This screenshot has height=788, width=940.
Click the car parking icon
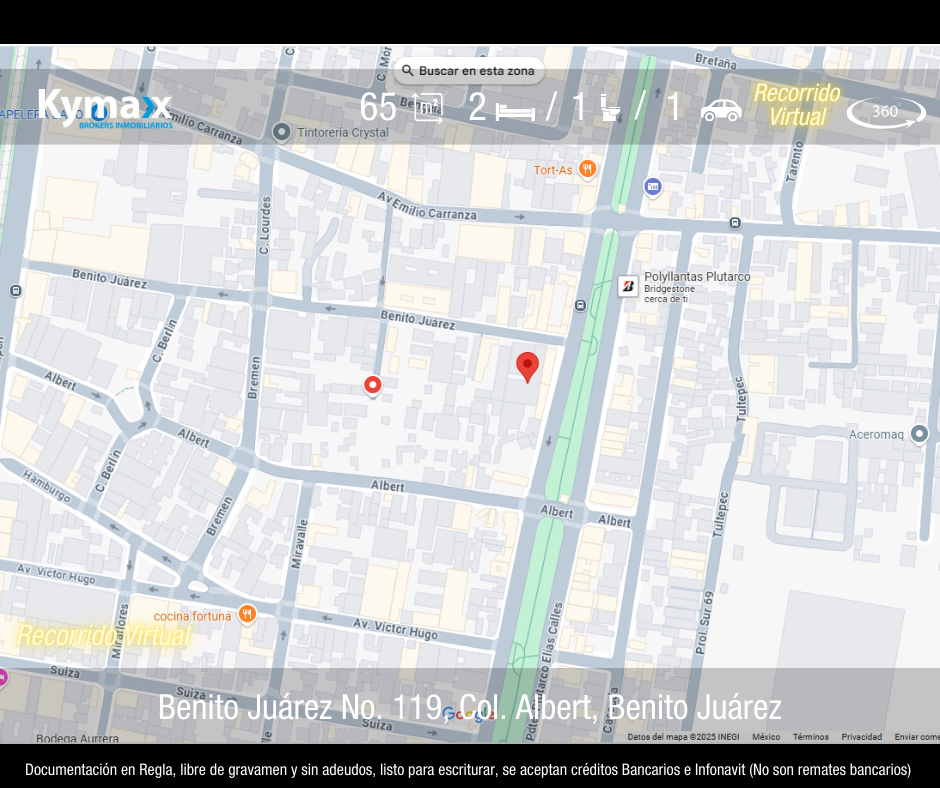click(x=721, y=110)
